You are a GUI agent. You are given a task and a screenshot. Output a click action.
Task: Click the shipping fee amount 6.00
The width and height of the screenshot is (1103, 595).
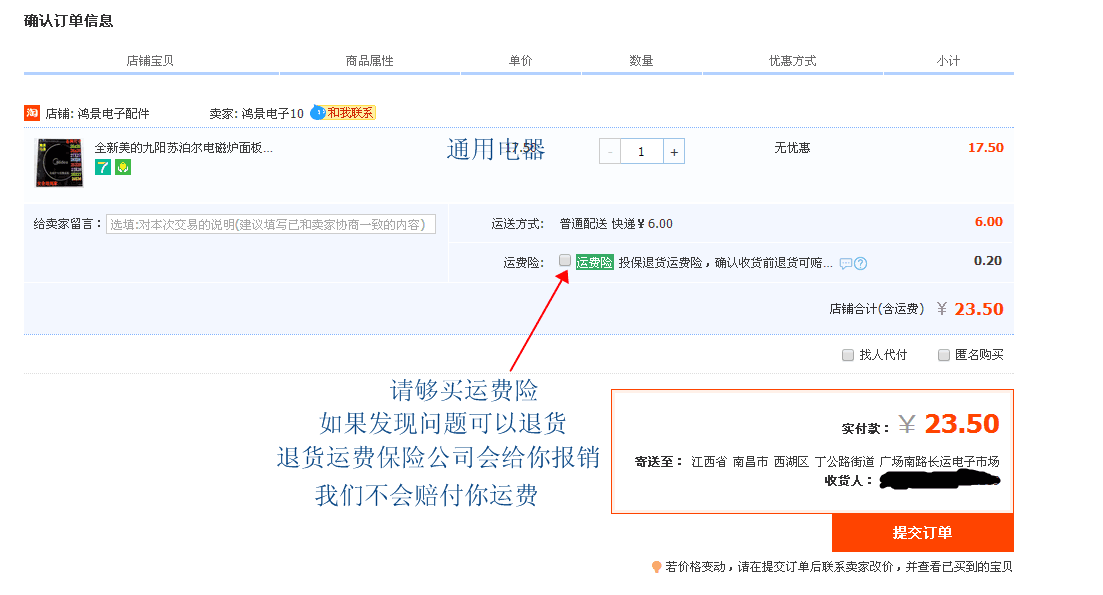[988, 222]
